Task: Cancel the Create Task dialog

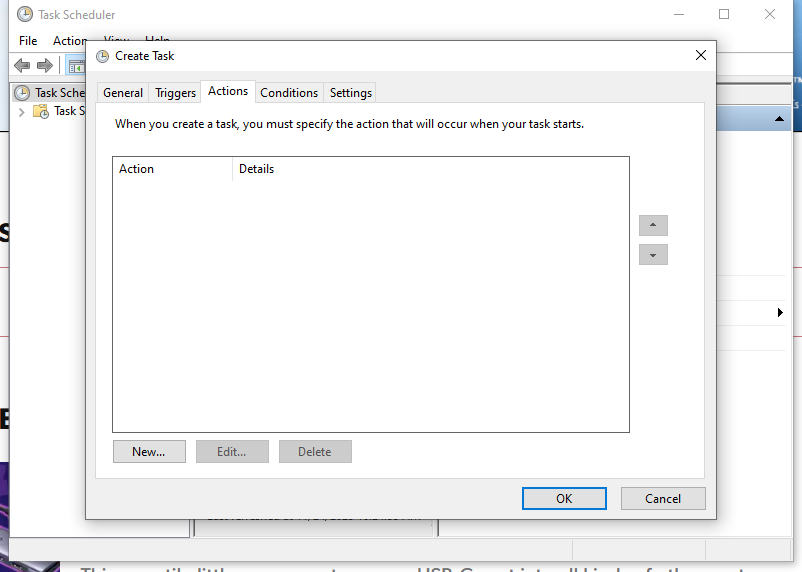Action: click(663, 498)
